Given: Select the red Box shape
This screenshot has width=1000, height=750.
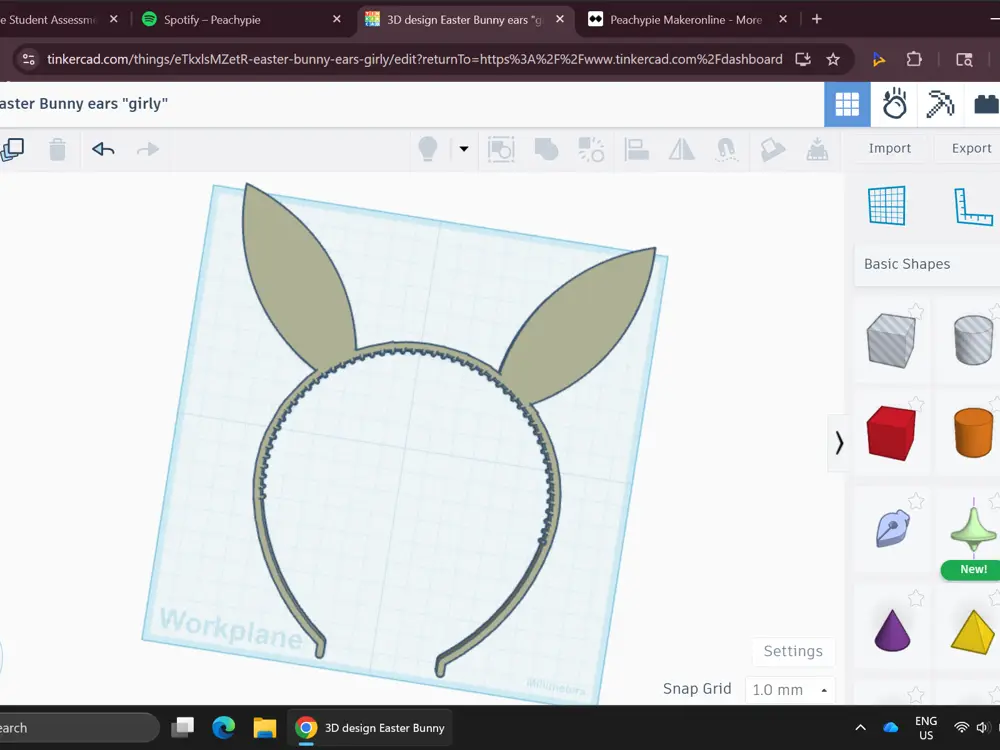Looking at the screenshot, I should pos(891,433).
